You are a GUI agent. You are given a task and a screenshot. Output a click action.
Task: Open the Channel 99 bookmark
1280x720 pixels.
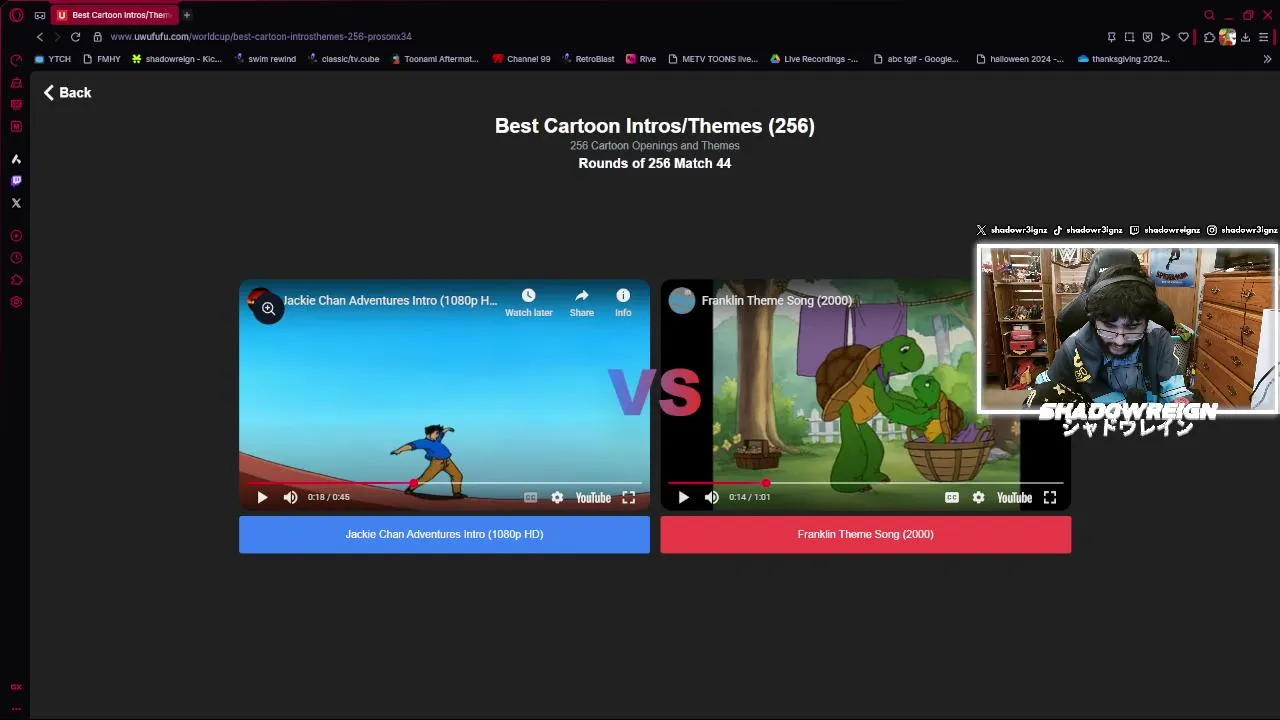pyautogui.click(x=521, y=59)
